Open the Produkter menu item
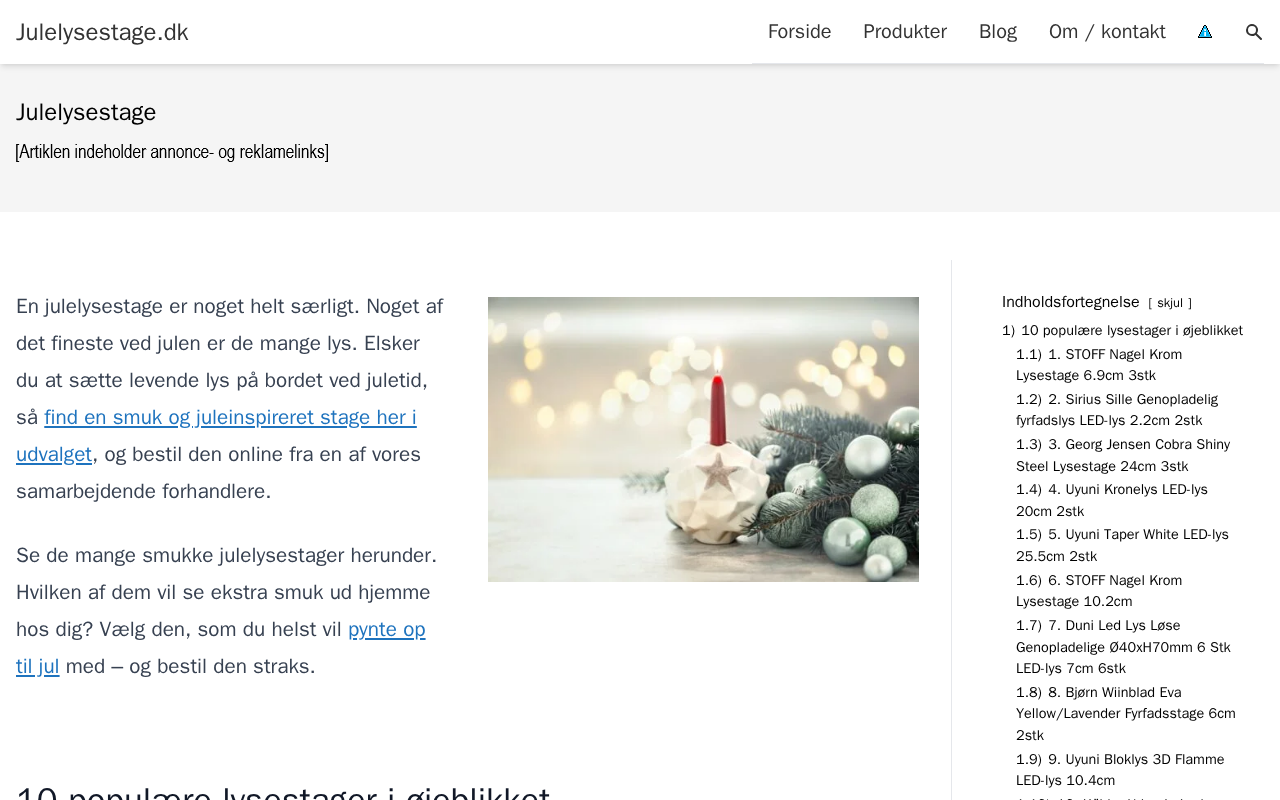1280x800 pixels. (x=905, y=32)
